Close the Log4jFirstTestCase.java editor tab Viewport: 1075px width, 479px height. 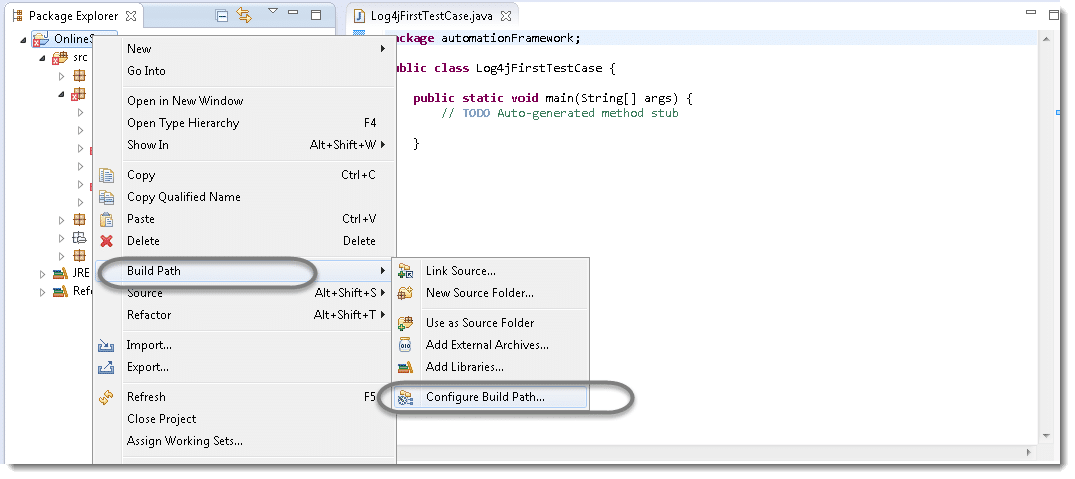tap(506, 17)
